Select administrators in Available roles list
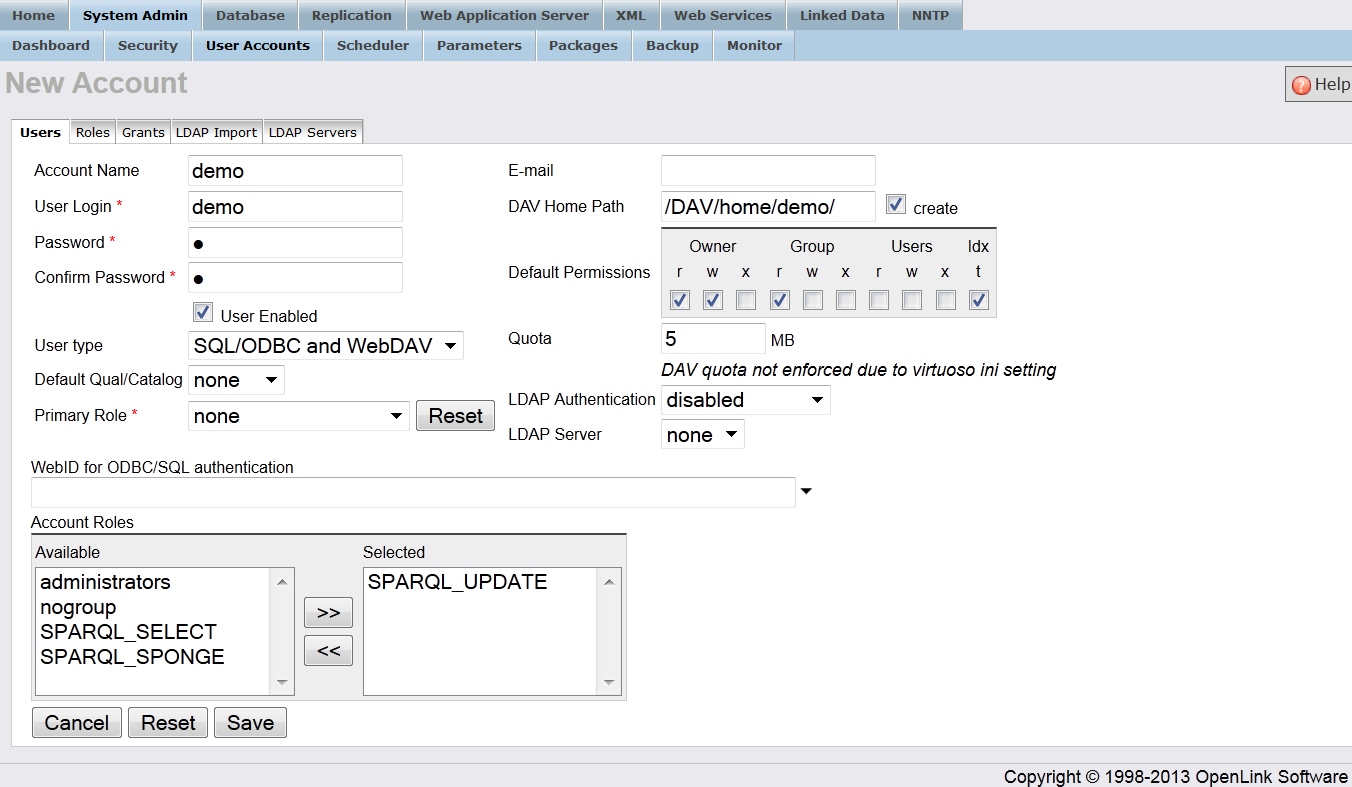The height and width of the screenshot is (787, 1352). pyautogui.click(x=105, y=582)
